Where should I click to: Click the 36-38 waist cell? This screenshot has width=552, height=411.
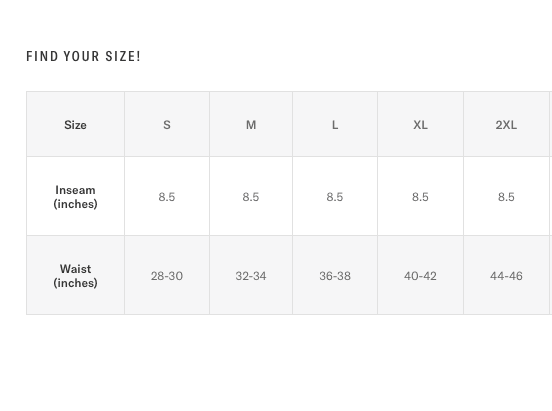click(335, 275)
